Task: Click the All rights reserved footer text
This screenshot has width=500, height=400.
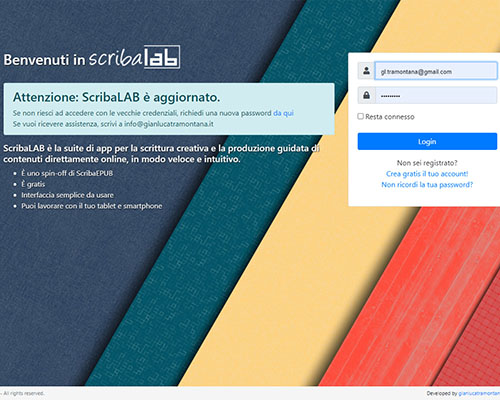Action: tap(23, 393)
